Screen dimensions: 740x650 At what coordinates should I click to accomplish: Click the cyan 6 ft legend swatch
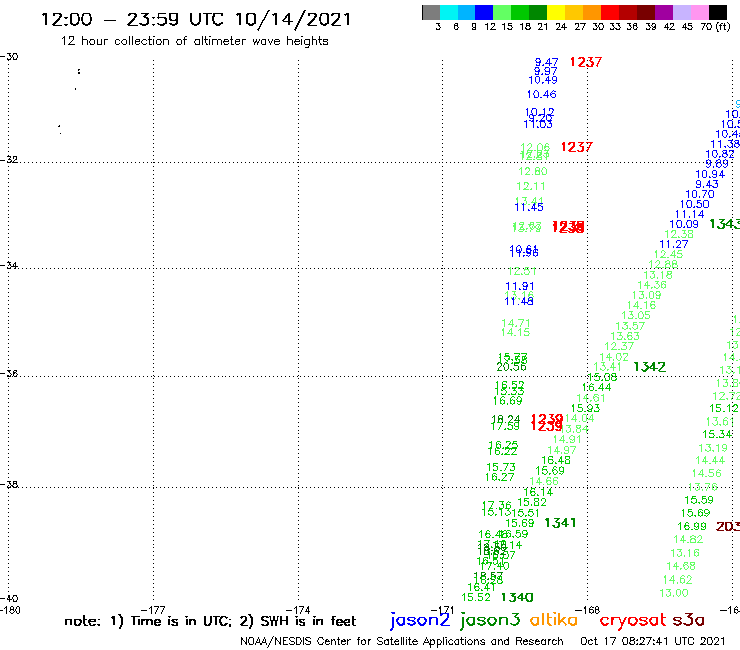449,12
